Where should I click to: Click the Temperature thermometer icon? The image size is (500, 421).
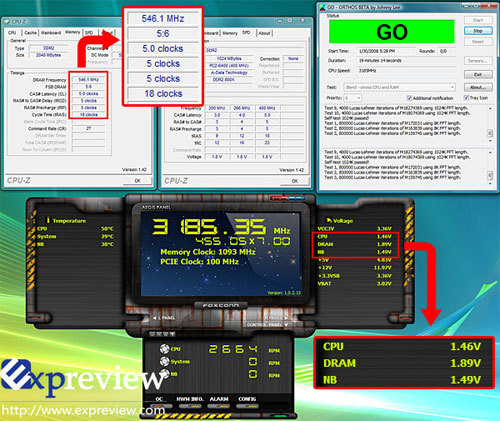pyautogui.click(x=48, y=220)
